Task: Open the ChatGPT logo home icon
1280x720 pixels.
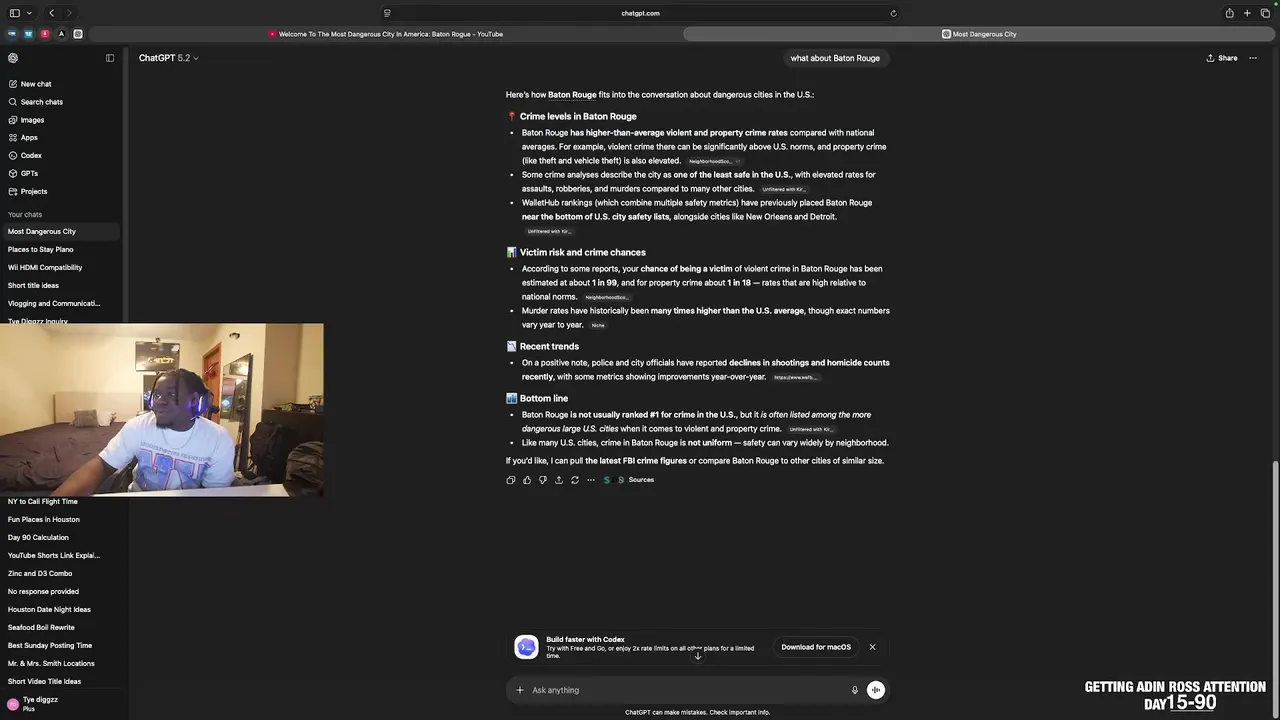Action: point(13,58)
